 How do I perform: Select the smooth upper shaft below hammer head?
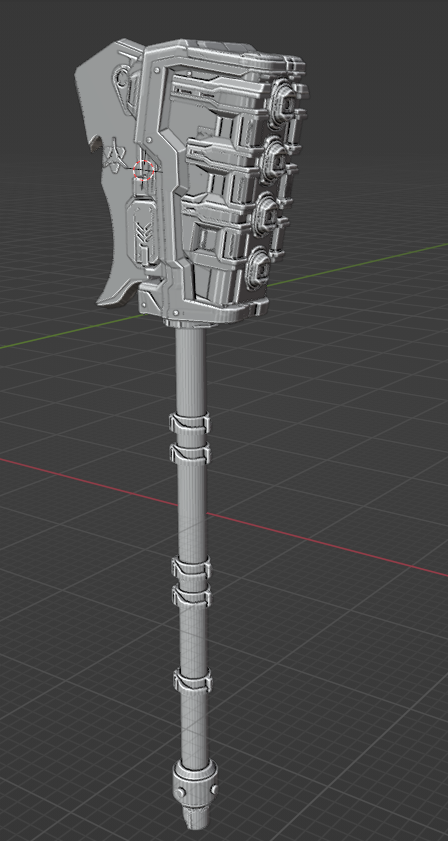190,369
